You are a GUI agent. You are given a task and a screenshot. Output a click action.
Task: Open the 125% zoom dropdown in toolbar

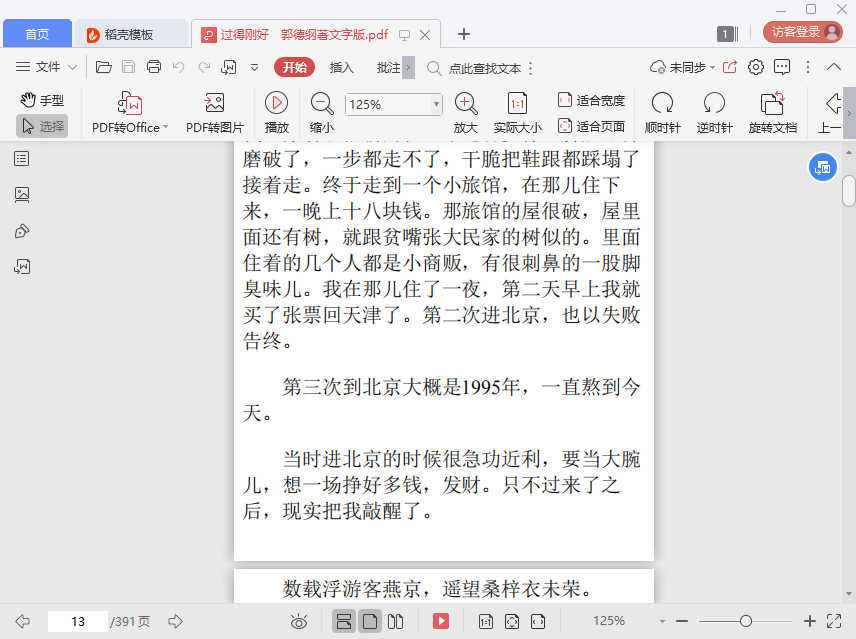tap(436, 104)
